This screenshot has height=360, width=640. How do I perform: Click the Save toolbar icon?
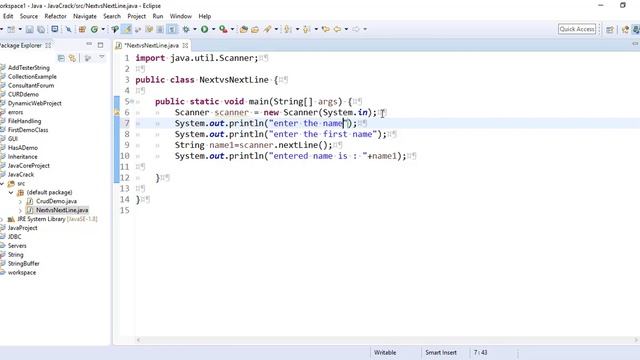pyautogui.click(x=29, y=29)
